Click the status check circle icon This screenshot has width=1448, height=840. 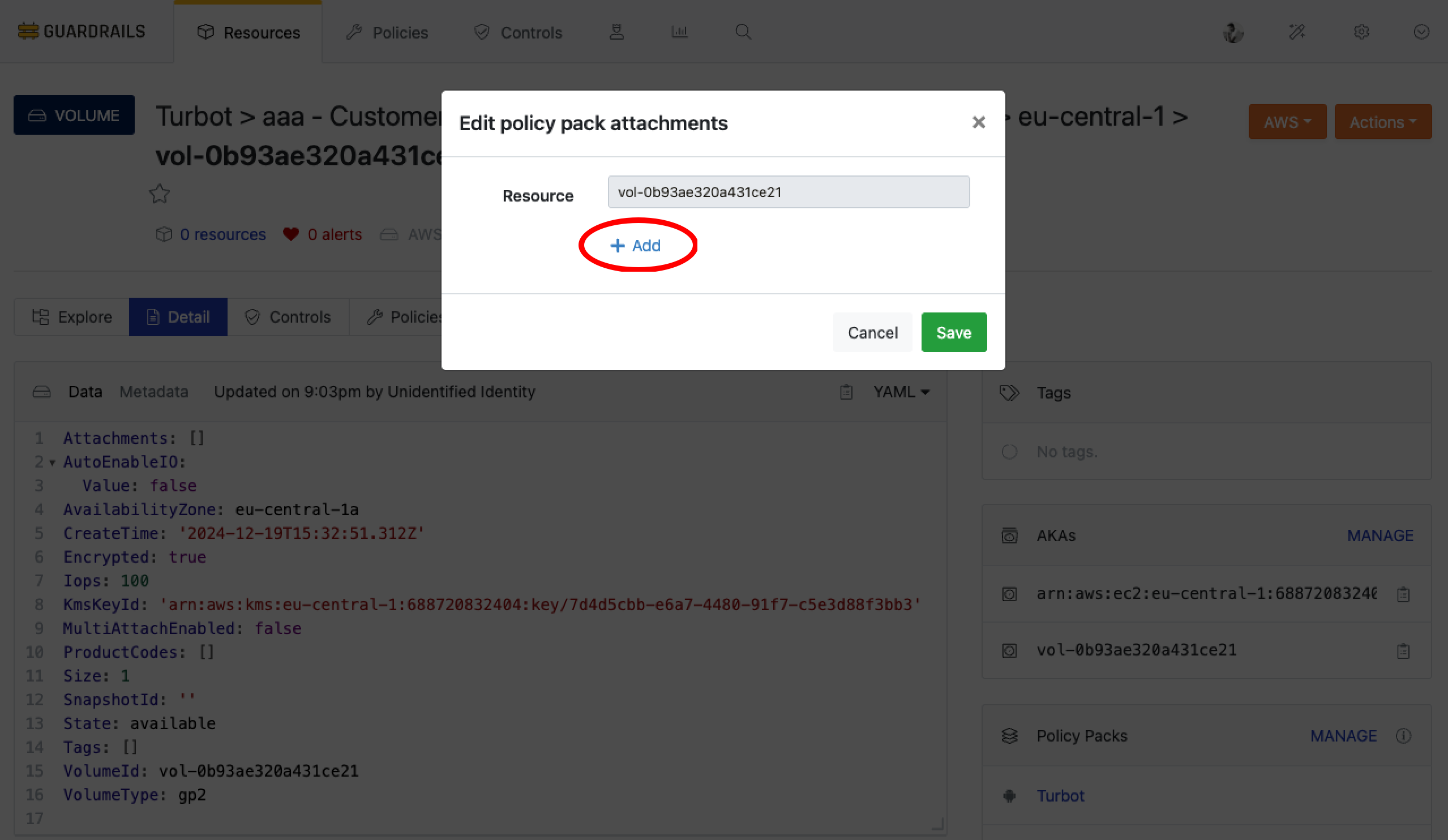[1420, 32]
